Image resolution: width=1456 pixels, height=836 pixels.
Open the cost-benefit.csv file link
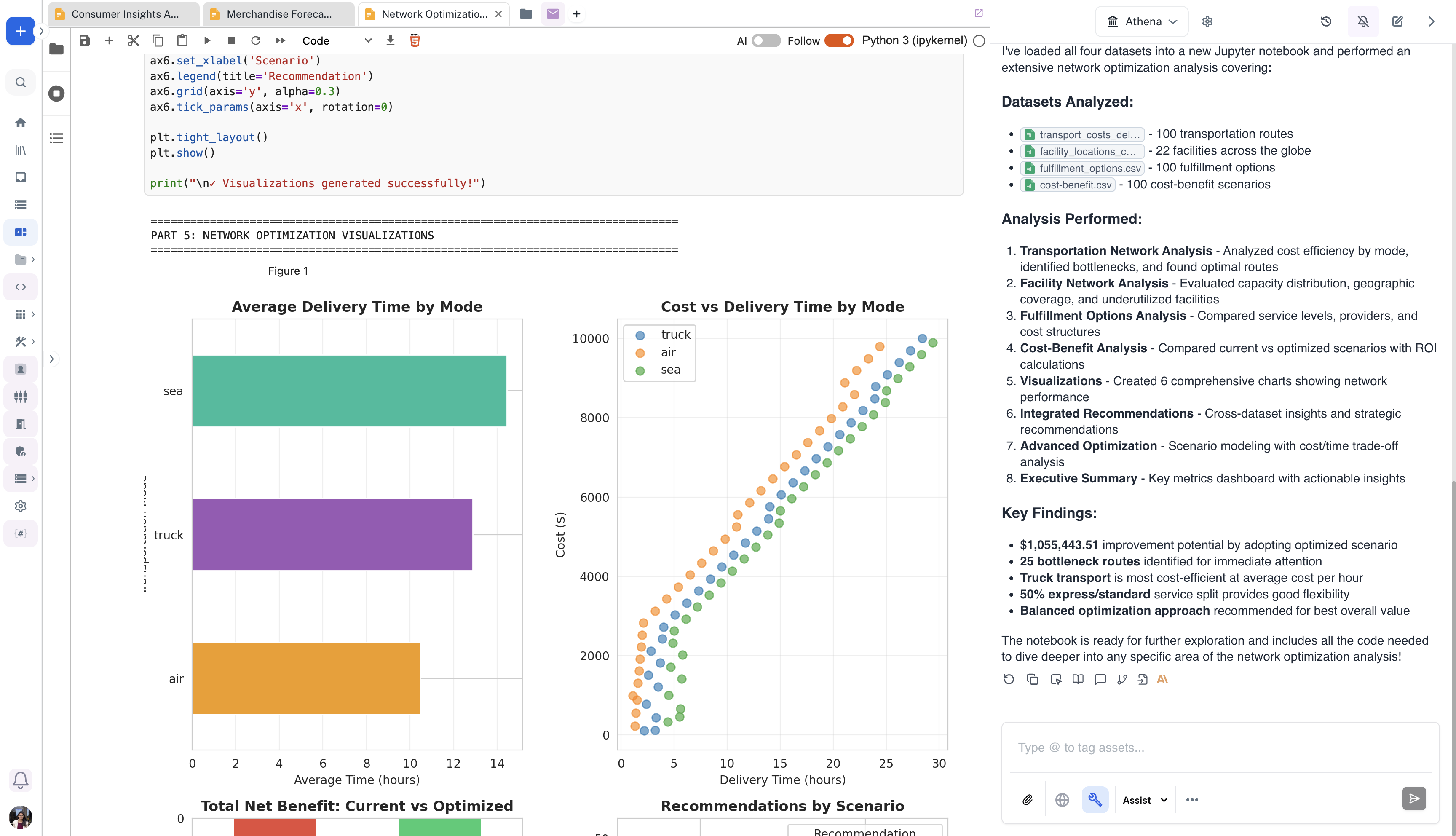pyautogui.click(x=1068, y=185)
